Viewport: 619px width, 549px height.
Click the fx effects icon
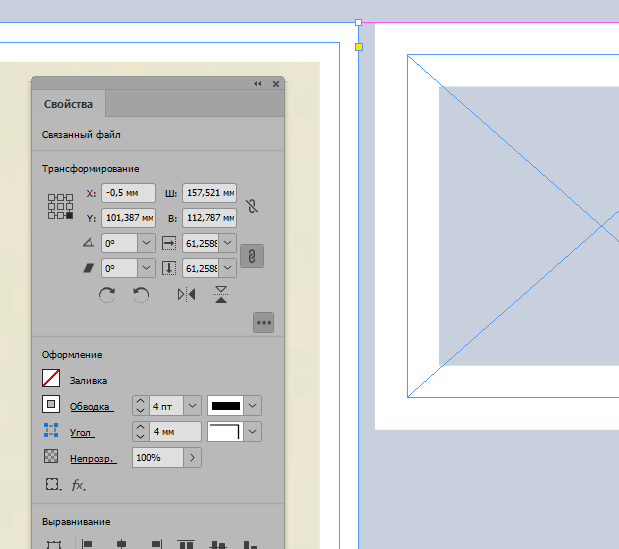[78, 485]
